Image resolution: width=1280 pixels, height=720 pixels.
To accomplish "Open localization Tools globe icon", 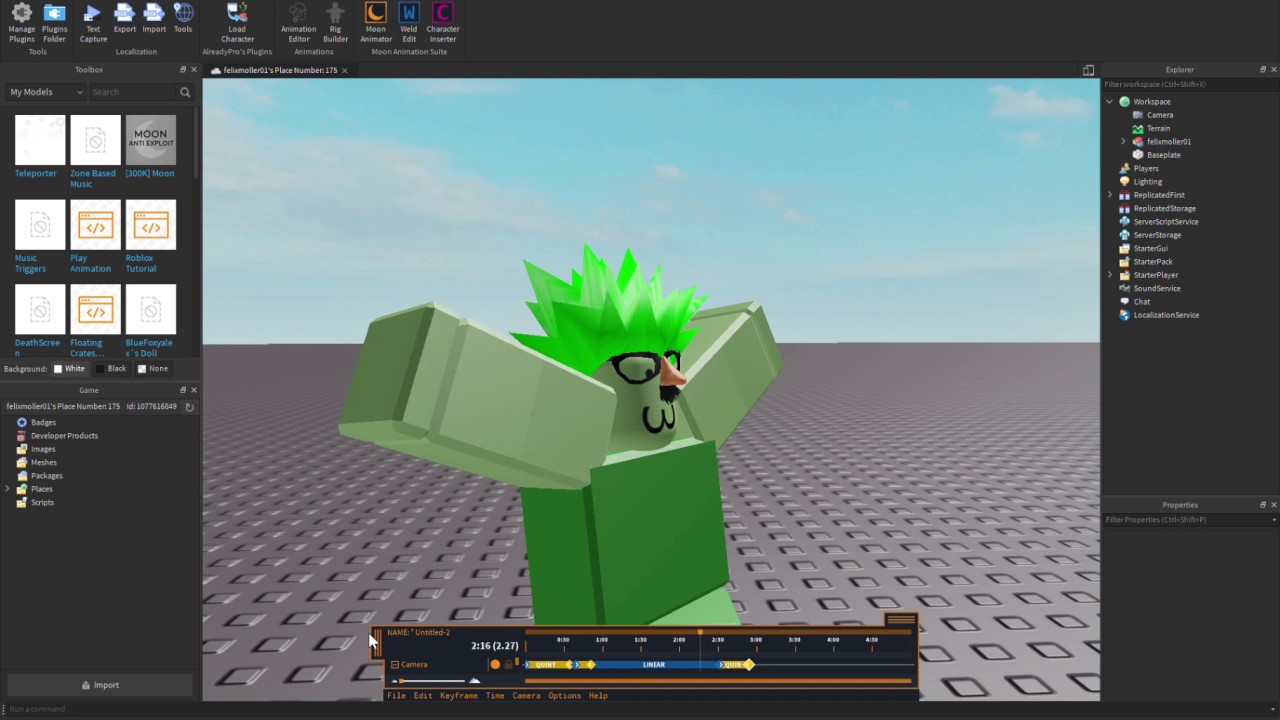I will (183, 19).
